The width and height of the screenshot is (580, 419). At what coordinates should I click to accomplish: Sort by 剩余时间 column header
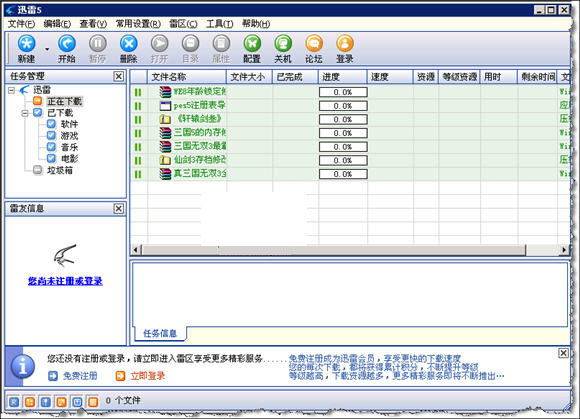coord(537,77)
